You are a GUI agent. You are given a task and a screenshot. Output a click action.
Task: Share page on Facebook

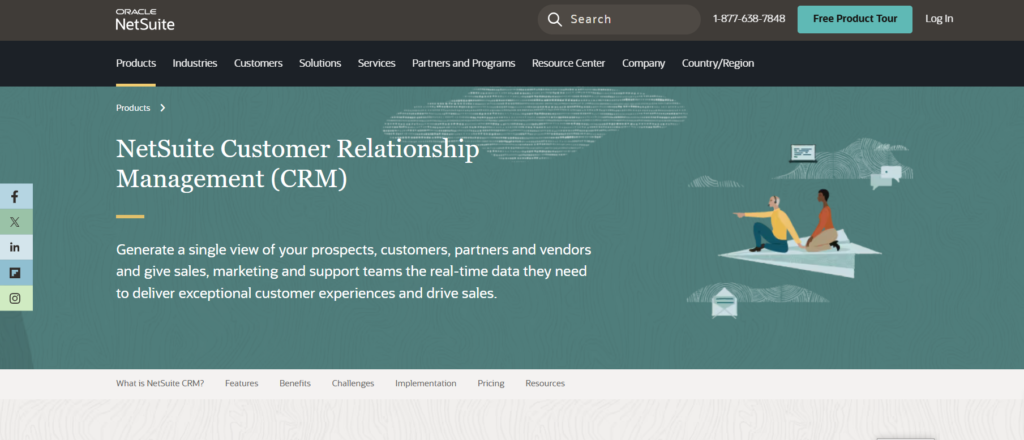pyautogui.click(x=15, y=196)
